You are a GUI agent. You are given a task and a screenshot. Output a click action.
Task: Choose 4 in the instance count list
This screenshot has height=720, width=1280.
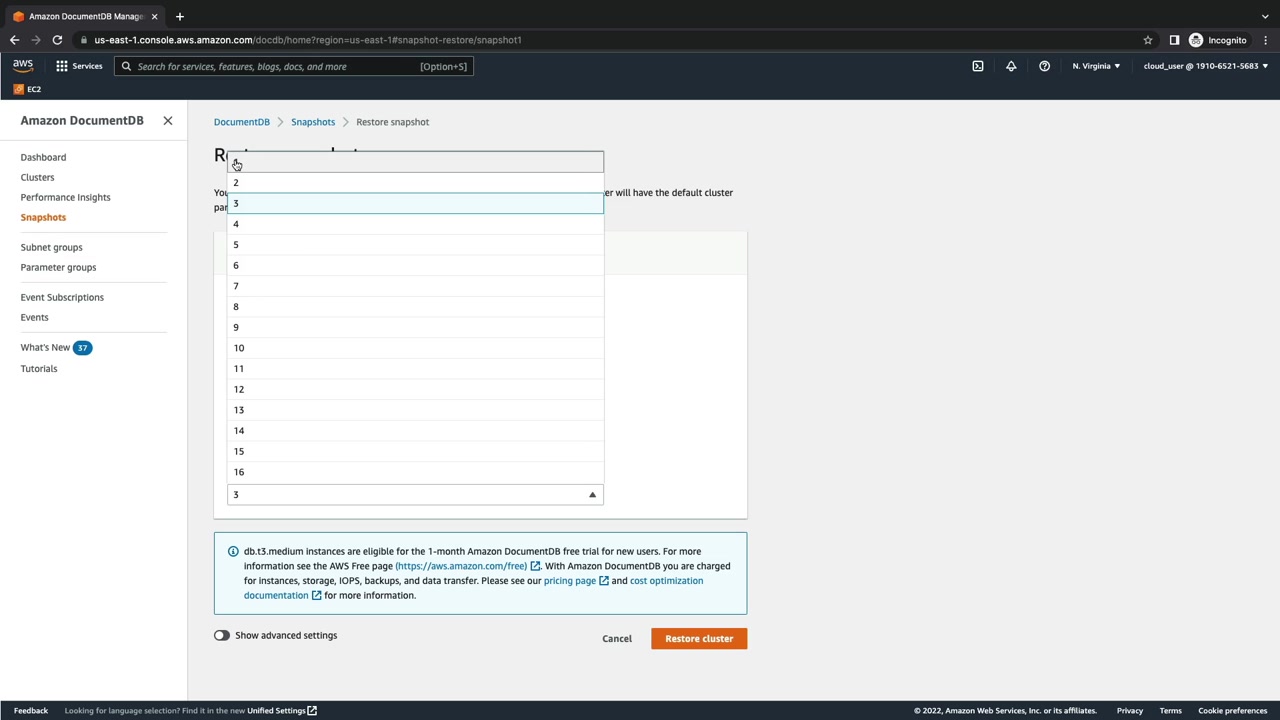pyautogui.click(x=415, y=224)
